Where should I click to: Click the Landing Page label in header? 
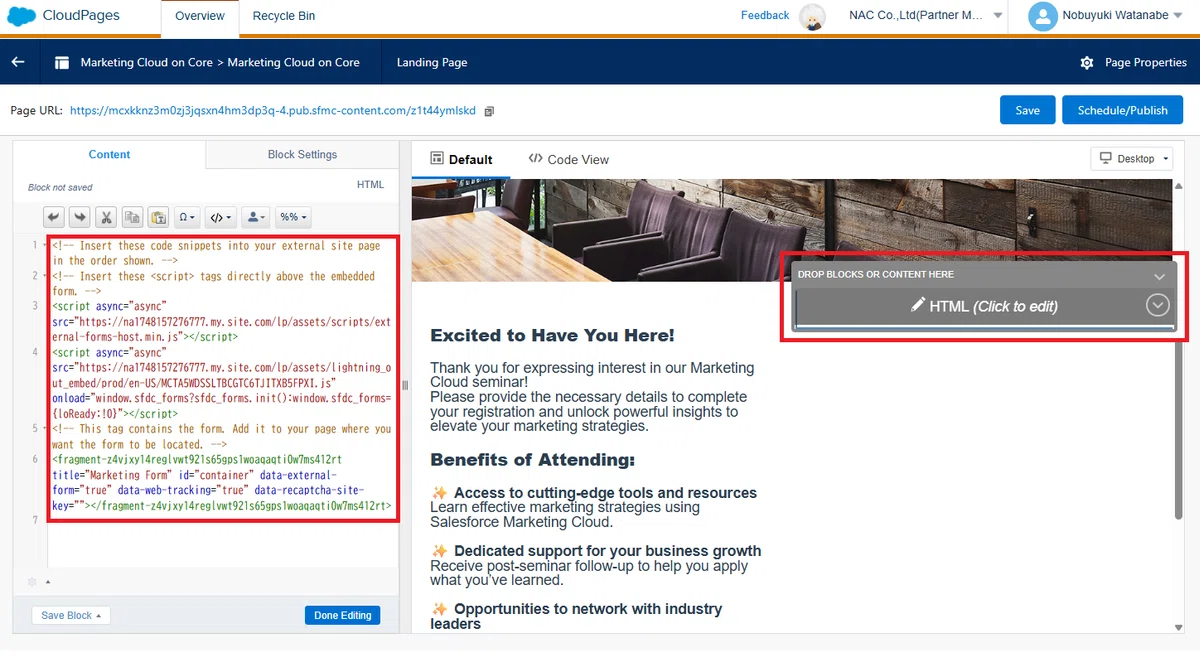(432, 62)
